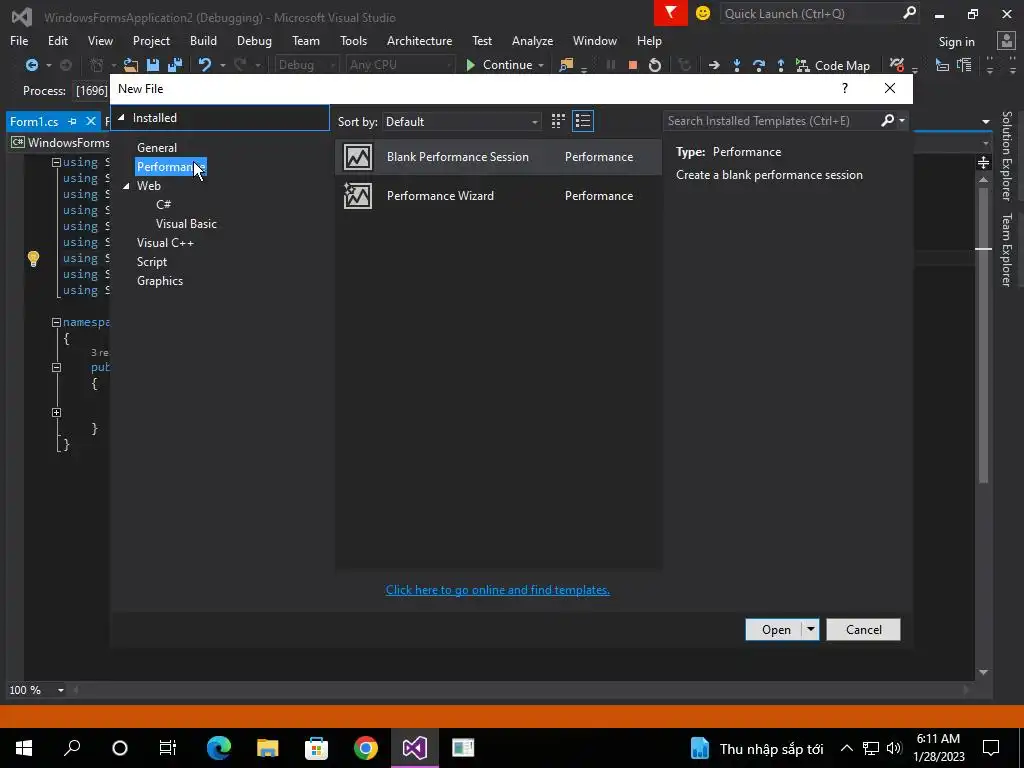Select the Script category
1024x768 pixels.
tap(152, 262)
